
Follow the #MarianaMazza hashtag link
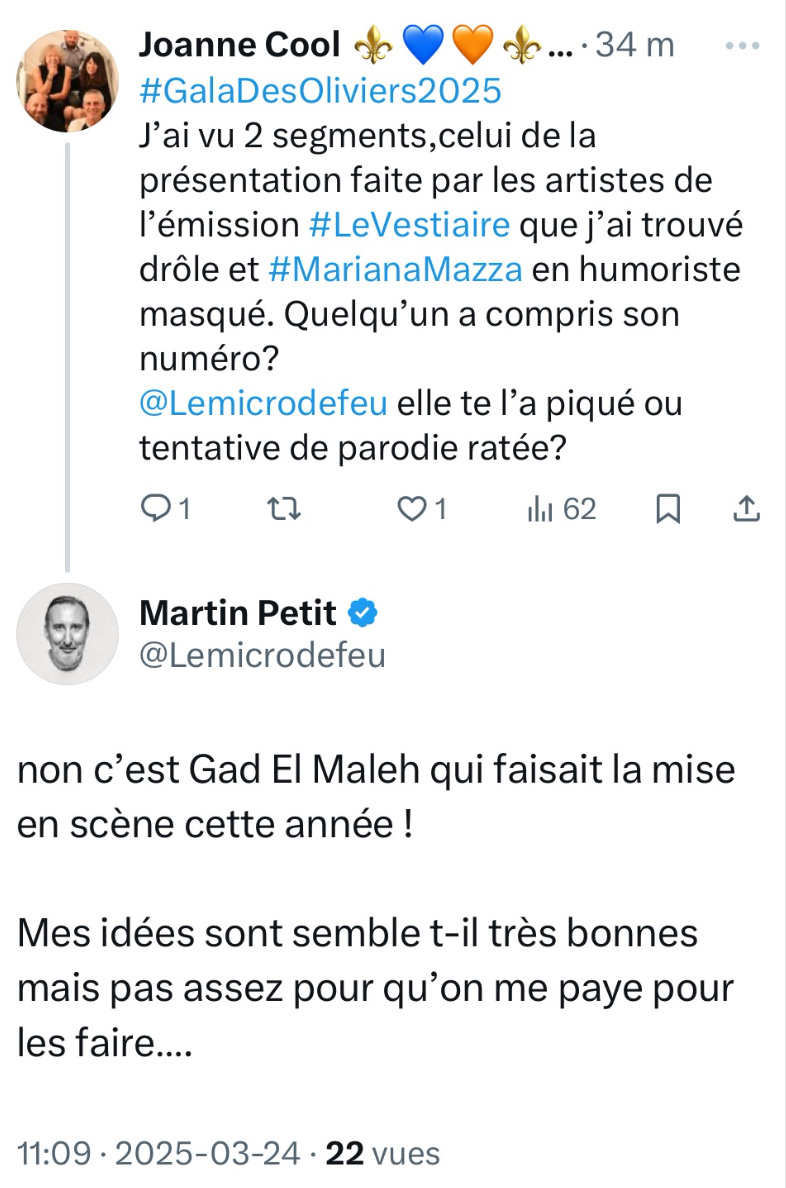tap(396, 269)
